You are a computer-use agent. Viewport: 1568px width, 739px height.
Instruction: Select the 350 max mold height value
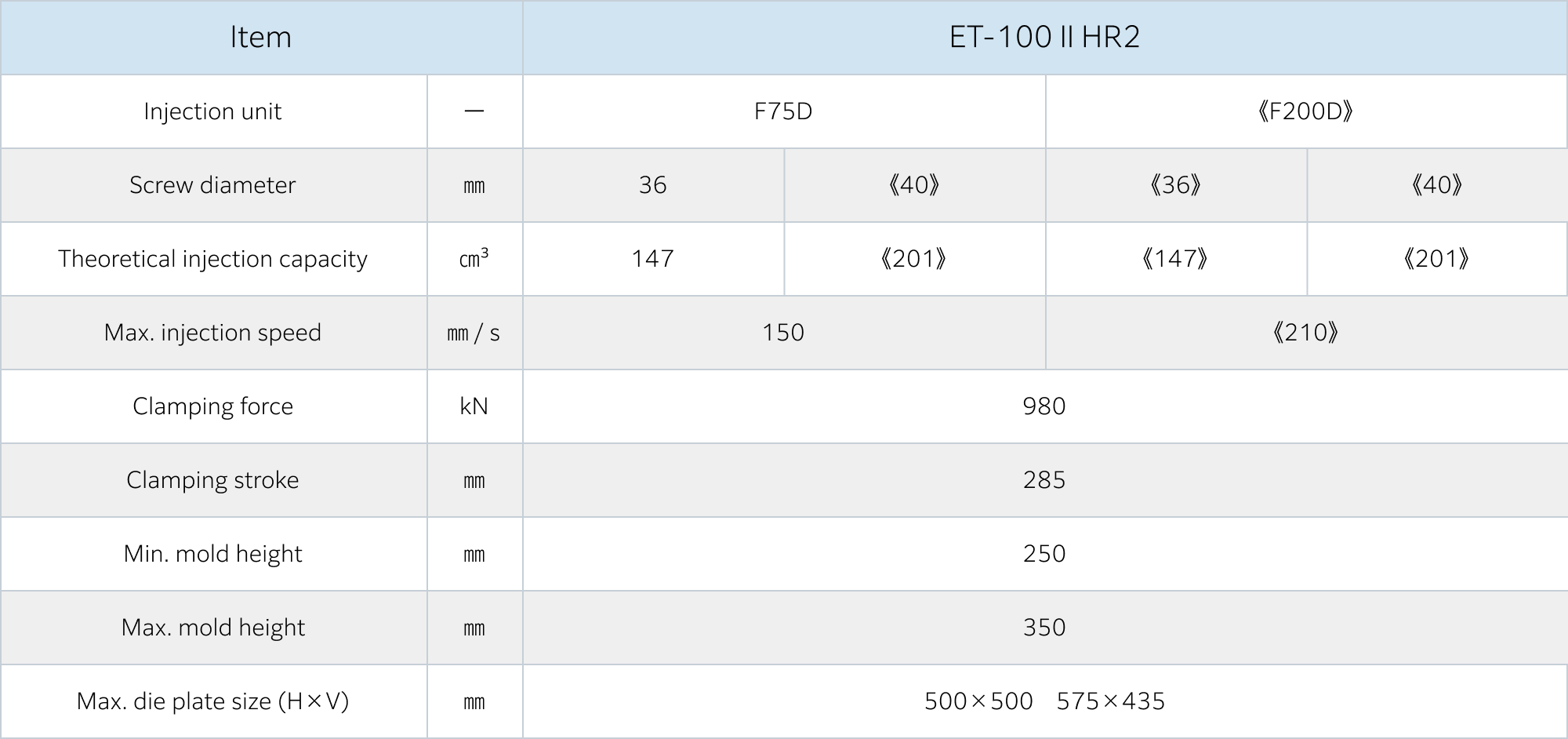click(1044, 628)
